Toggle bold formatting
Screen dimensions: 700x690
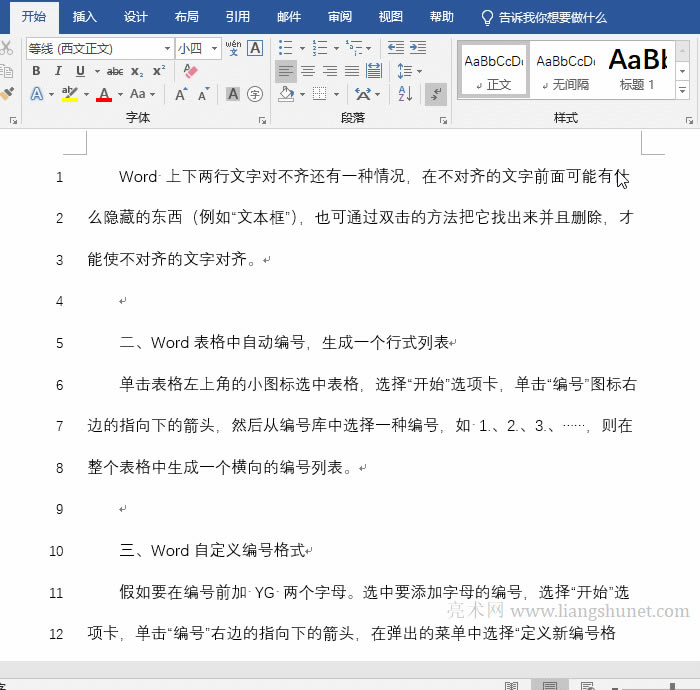pyautogui.click(x=36, y=71)
